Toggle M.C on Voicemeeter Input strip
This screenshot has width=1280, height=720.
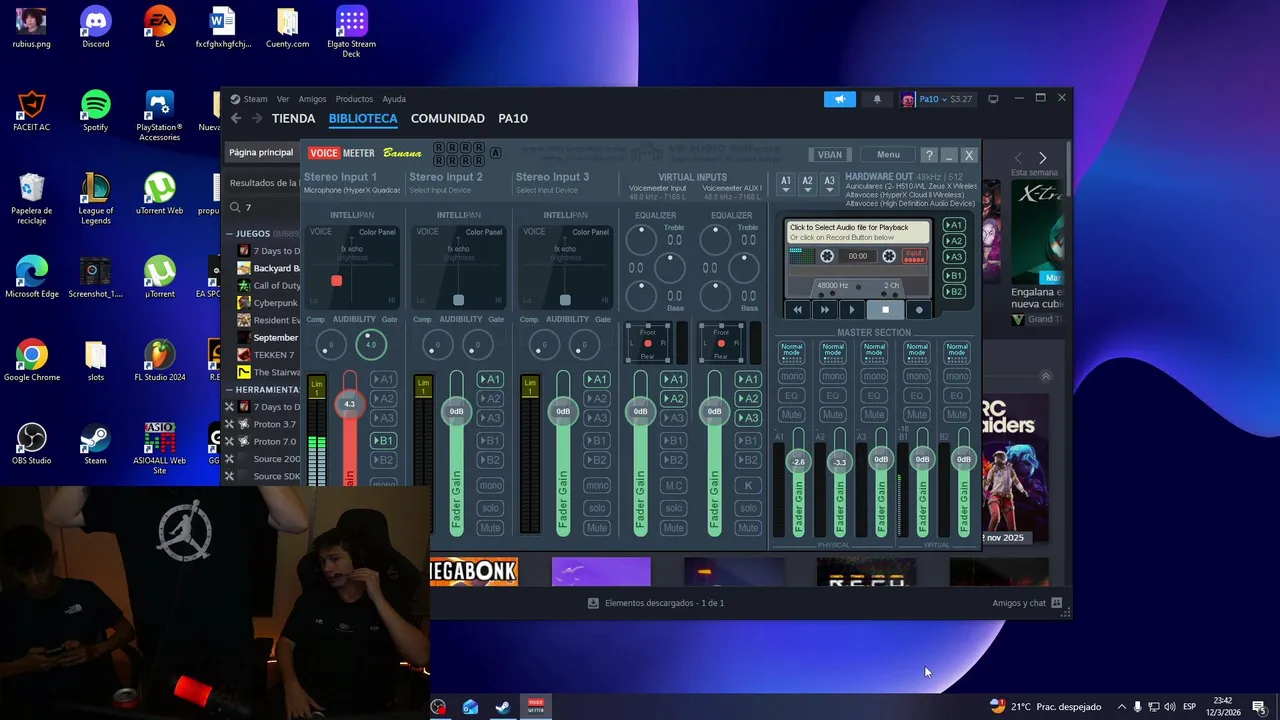[x=674, y=485]
